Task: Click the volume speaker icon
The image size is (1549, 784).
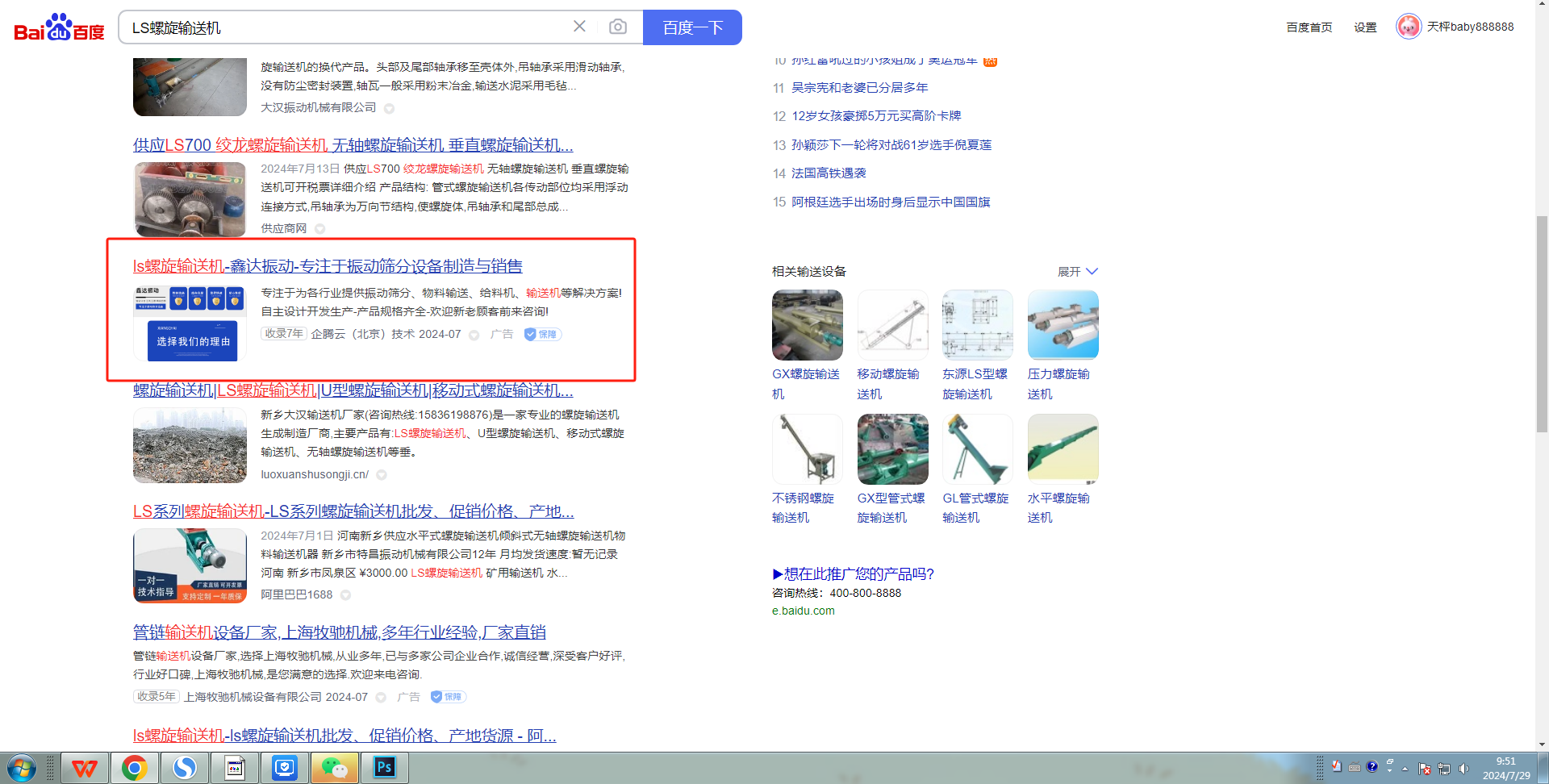Action: click(x=1463, y=769)
